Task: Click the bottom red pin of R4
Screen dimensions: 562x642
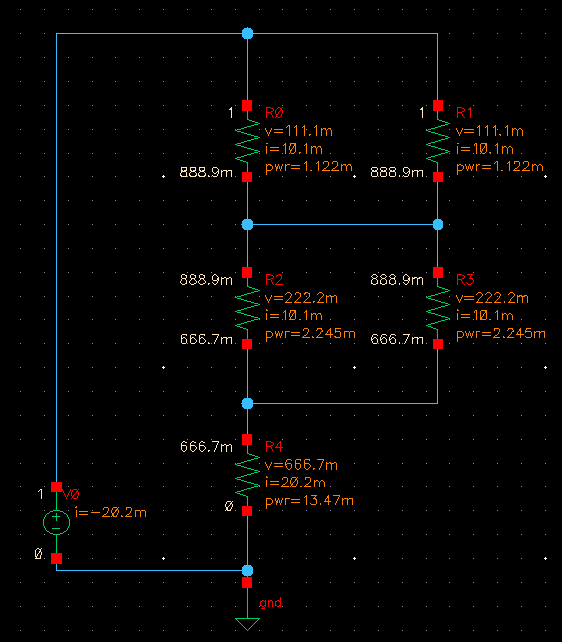Action: (x=247, y=511)
